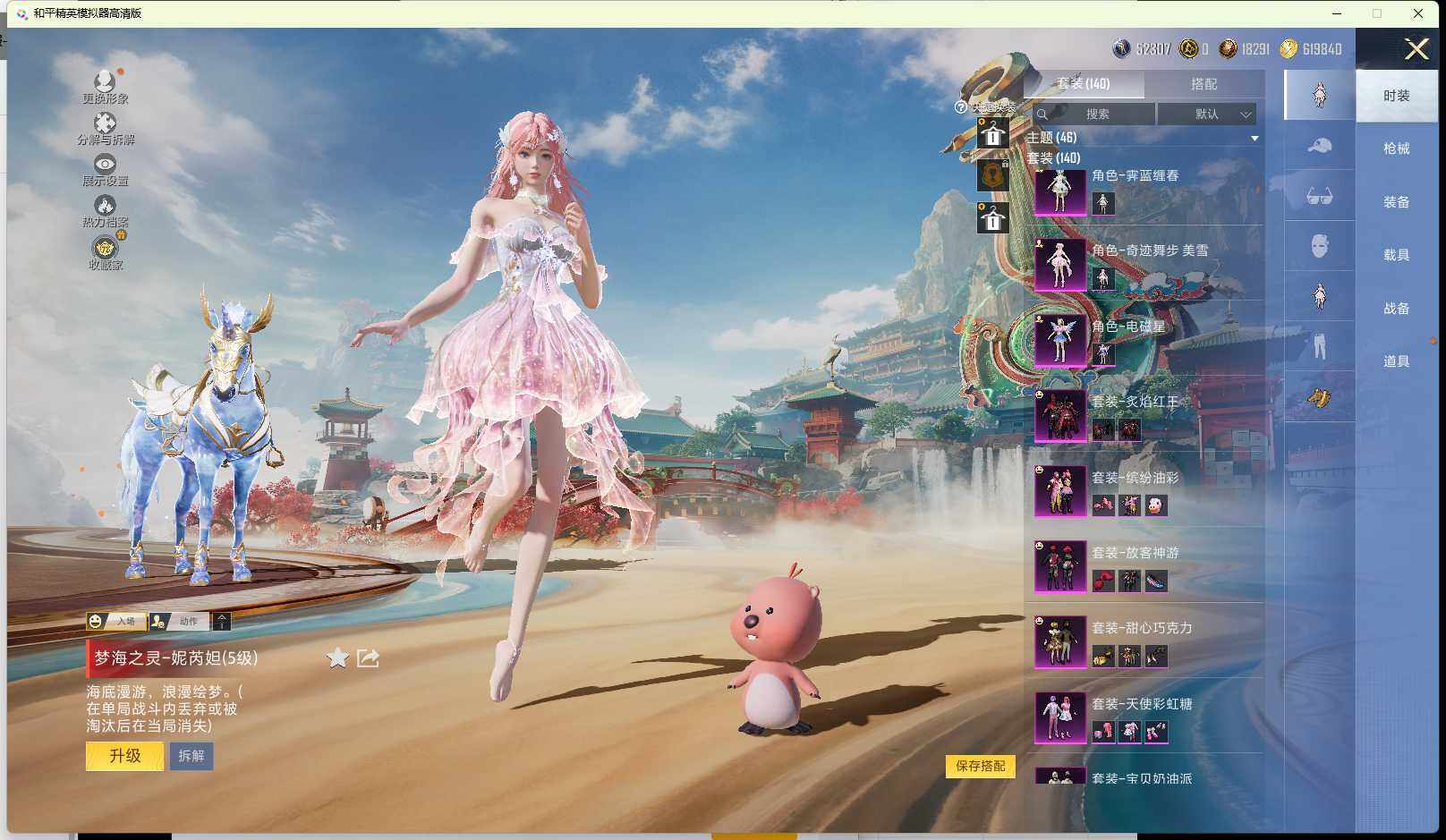The width and height of the screenshot is (1446, 840).
Task: Select the pants category icon
Action: pyautogui.click(x=1320, y=346)
